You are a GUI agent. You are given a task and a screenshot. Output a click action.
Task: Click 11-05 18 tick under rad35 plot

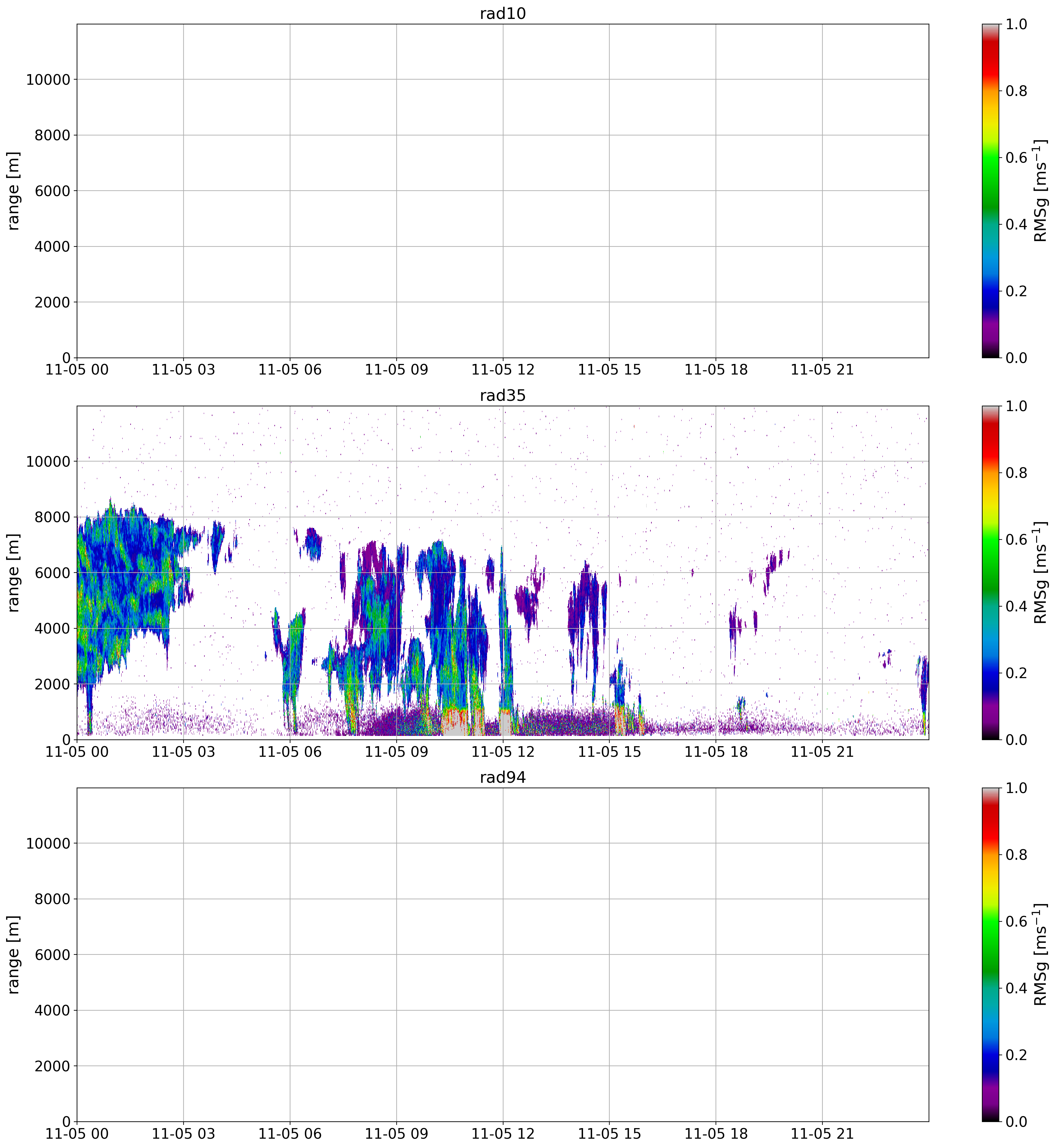716,752
